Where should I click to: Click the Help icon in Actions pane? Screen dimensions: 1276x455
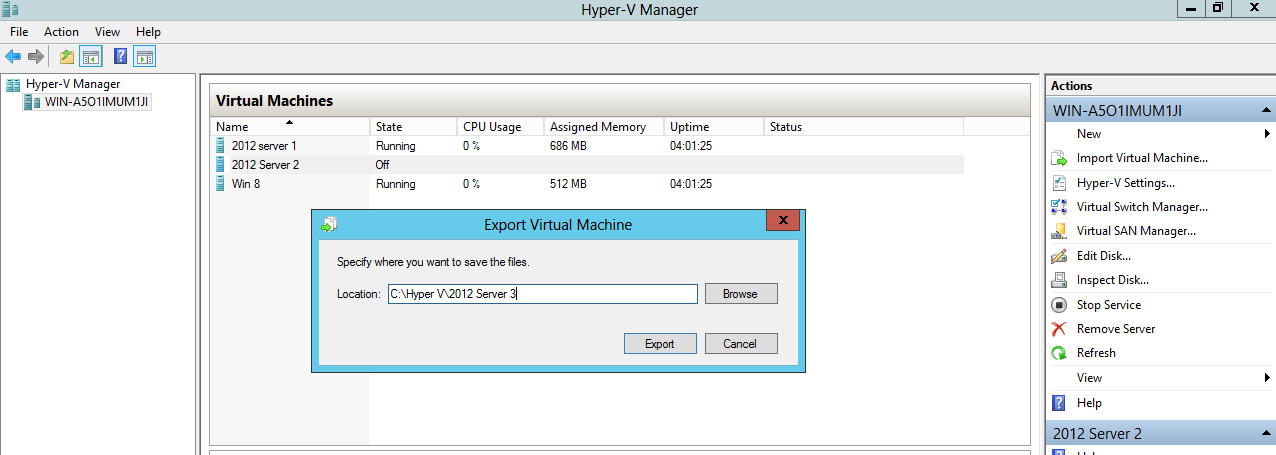click(x=1059, y=403)
